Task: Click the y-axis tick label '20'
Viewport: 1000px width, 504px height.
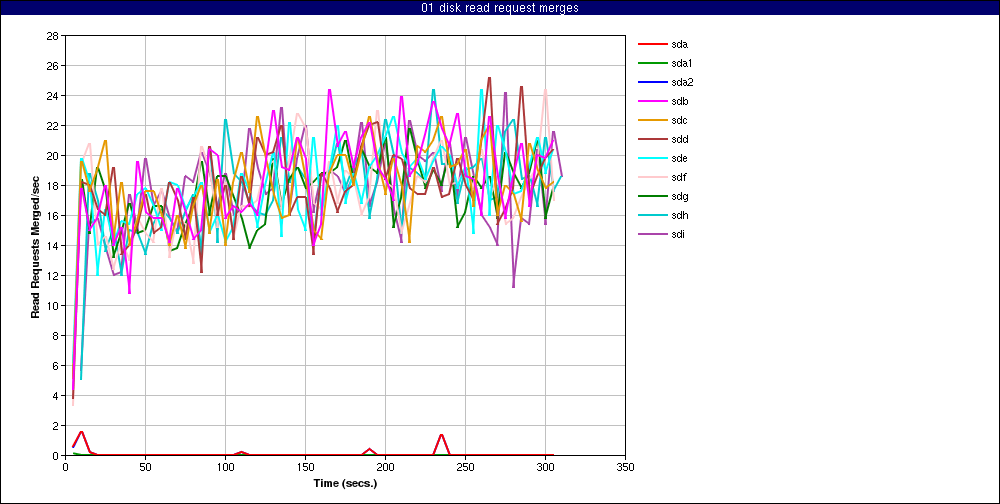Action: pyautogui.click(x=52, y=156)
